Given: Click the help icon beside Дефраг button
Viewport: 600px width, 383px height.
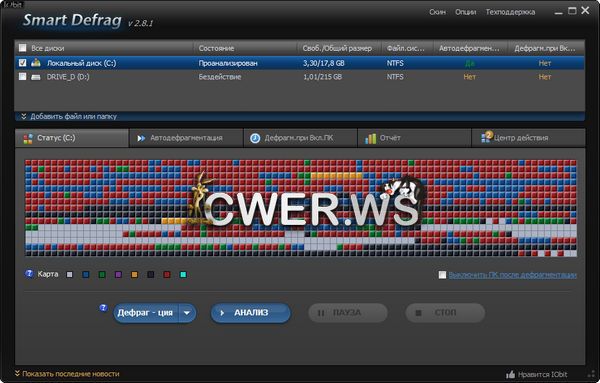Looking at the screenshot, I should point(103,308).
